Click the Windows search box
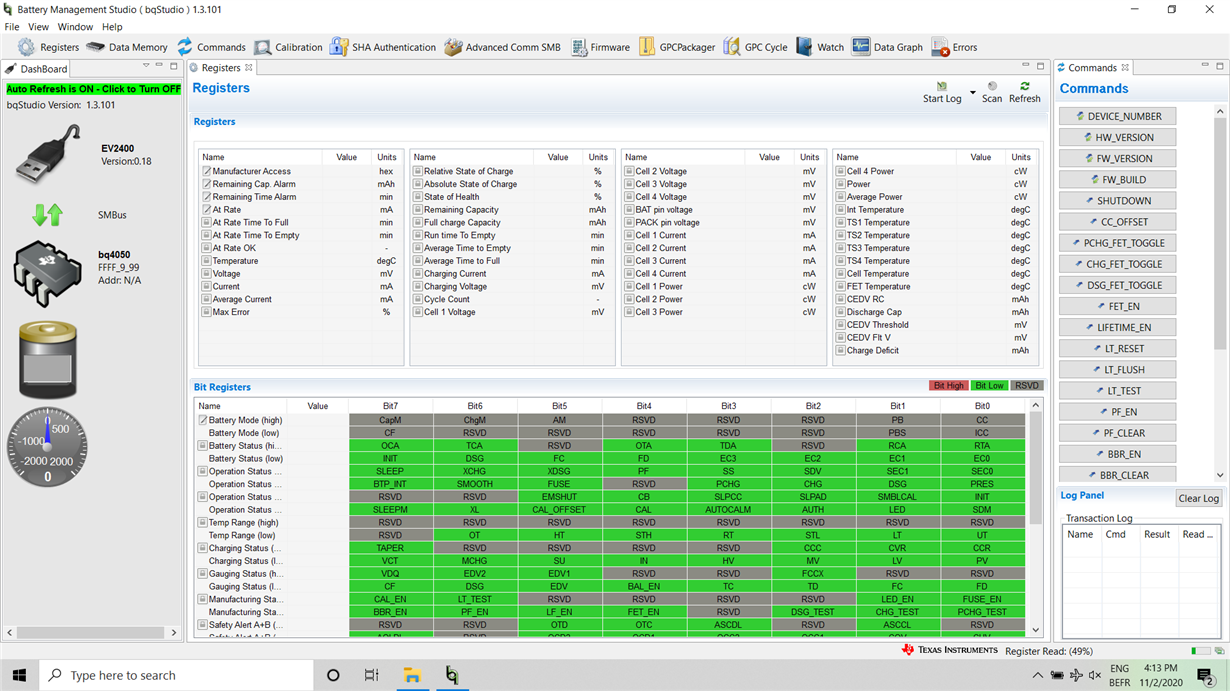This screenshot has width=1230, height=691. [177, 675]
